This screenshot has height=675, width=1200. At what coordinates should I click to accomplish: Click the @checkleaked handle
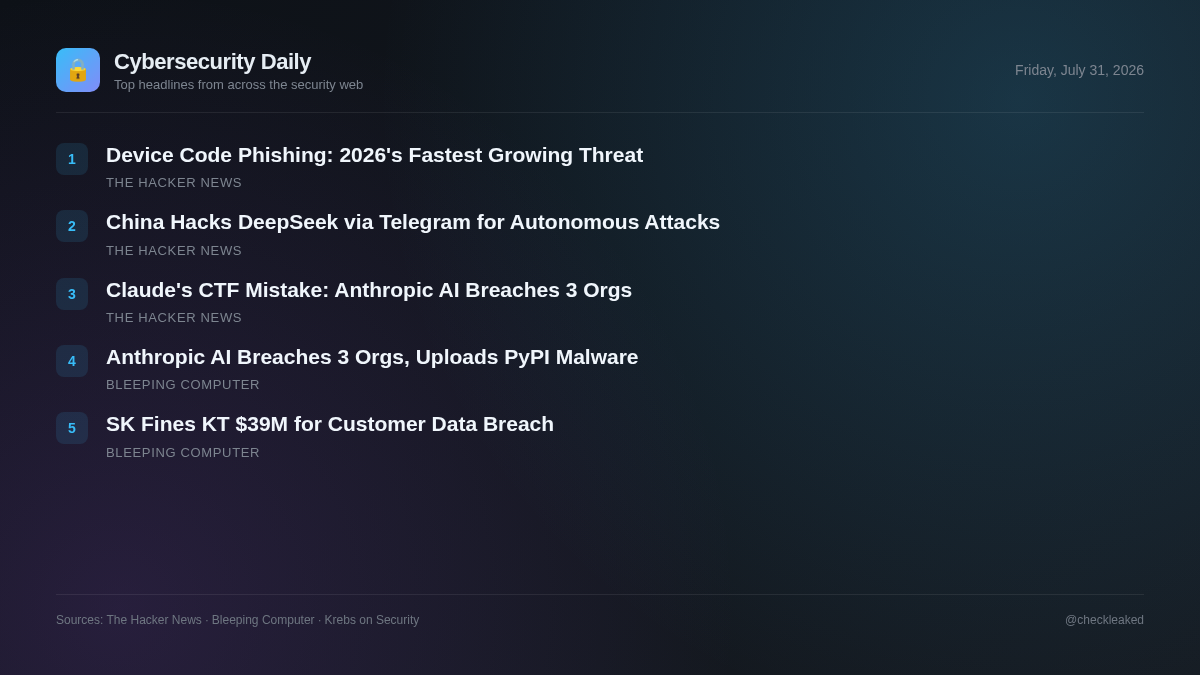pos(1104,620)
